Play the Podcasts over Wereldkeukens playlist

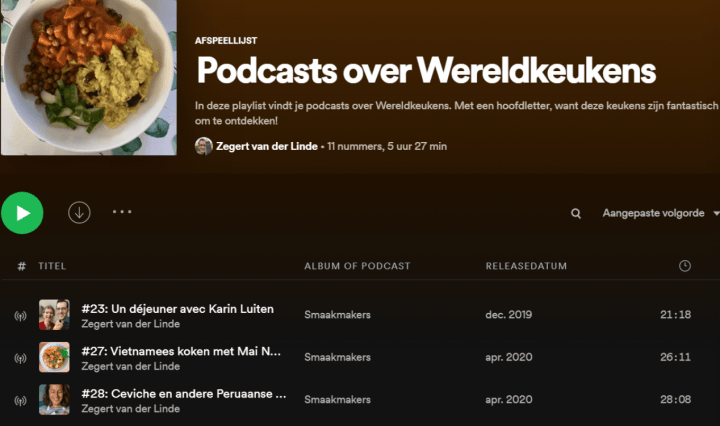point(22,213)
